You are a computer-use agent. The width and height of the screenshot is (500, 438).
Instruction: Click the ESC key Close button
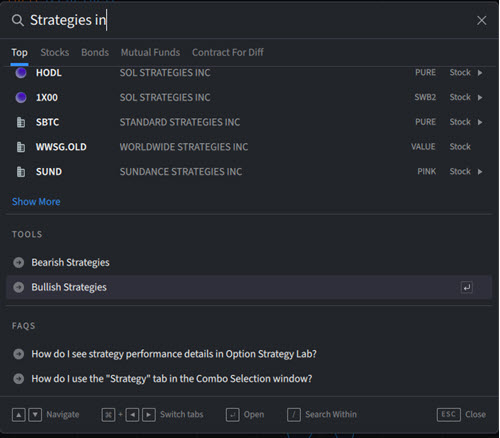(449, 414)
